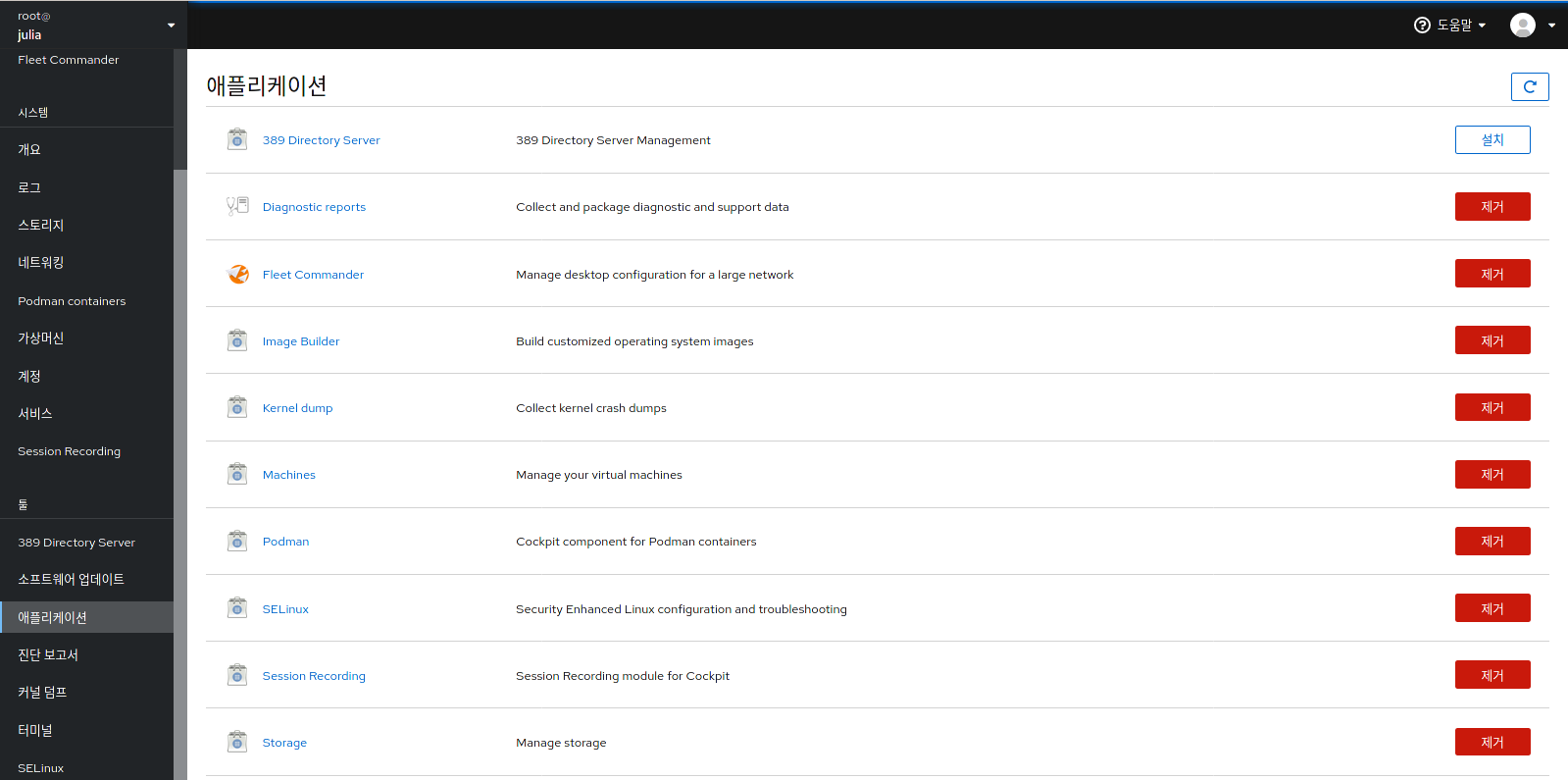Open 터미널 terminal in sidebar
The height and width of the screenshot is (780, 1568).
pos(86,730)
